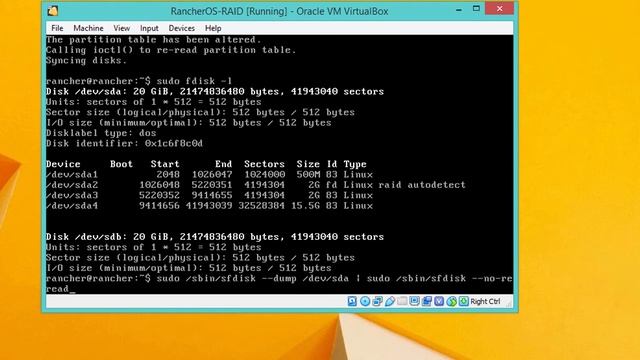
Task: Click the sfdisk --dump command line
Action: click(279, 283)
